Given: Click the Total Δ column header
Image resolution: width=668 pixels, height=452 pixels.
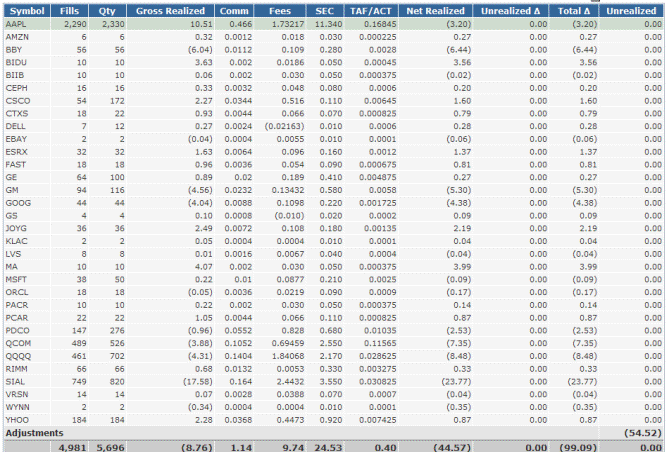Looking at the screenshot, I should [574, 11].
